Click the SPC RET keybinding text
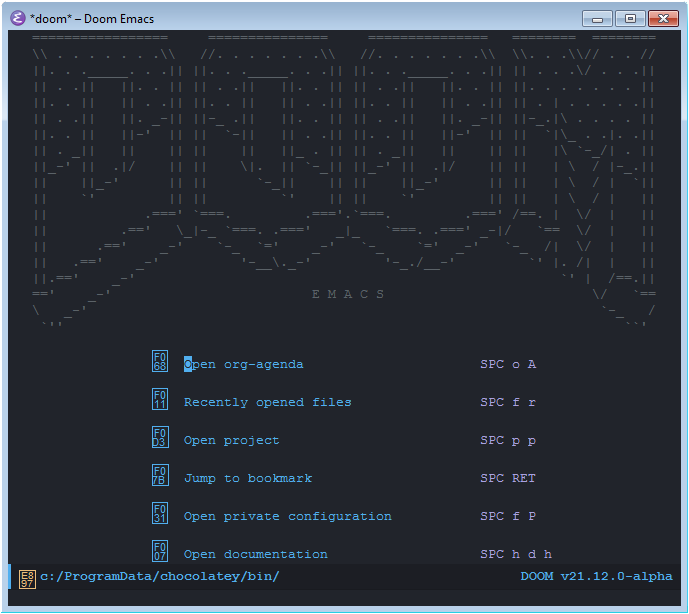This screenshot has height=614, width=689. click(508, 478)
